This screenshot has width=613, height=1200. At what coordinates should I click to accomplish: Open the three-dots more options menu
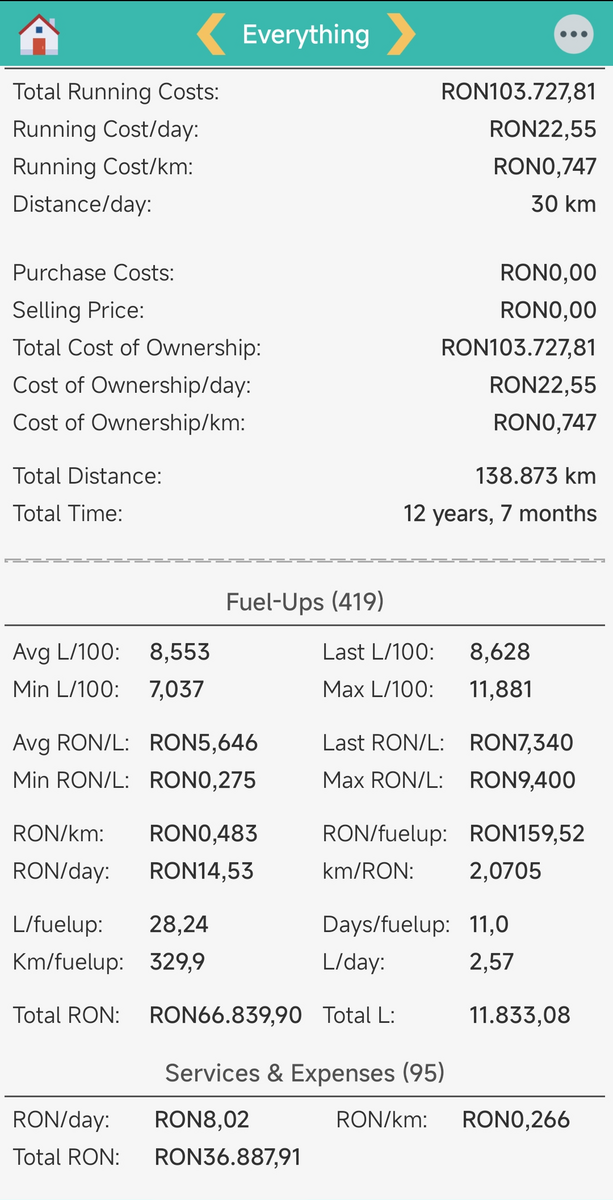pos(573,35)
